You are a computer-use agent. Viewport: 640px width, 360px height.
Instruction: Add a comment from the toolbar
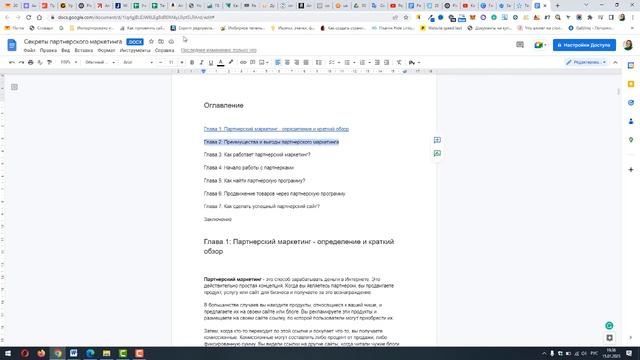pos(253,62)
